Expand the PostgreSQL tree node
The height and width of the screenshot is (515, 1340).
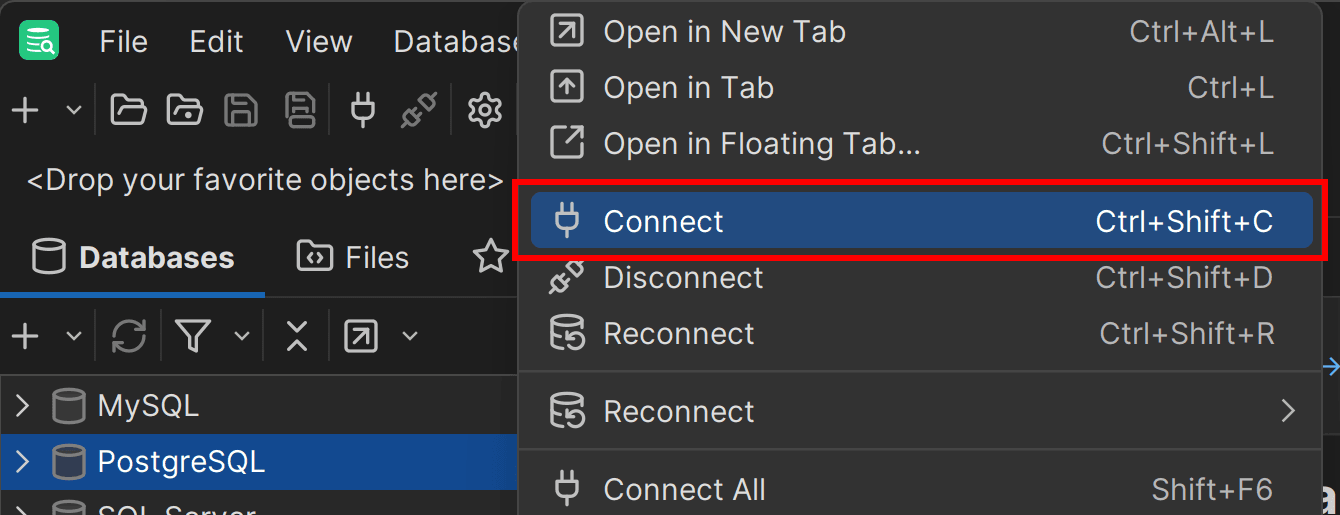pyautogui.click(x=23, y=462)
